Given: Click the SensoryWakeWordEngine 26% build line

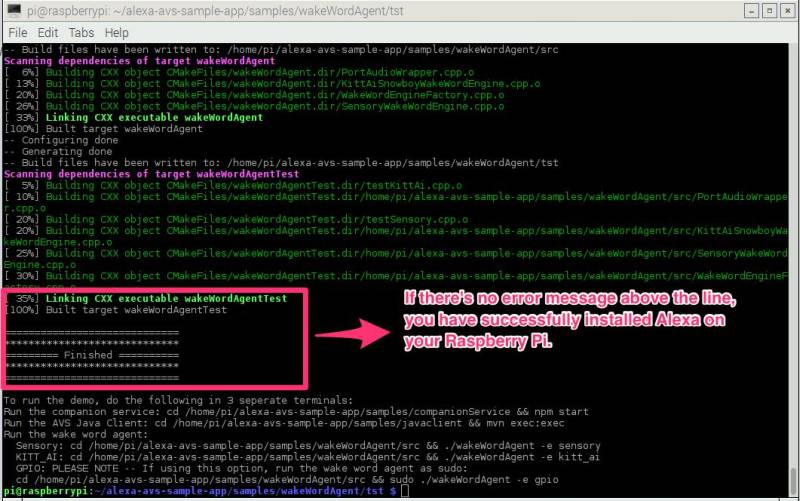Looking at the screenshot, I should click(x=254, y=106).
